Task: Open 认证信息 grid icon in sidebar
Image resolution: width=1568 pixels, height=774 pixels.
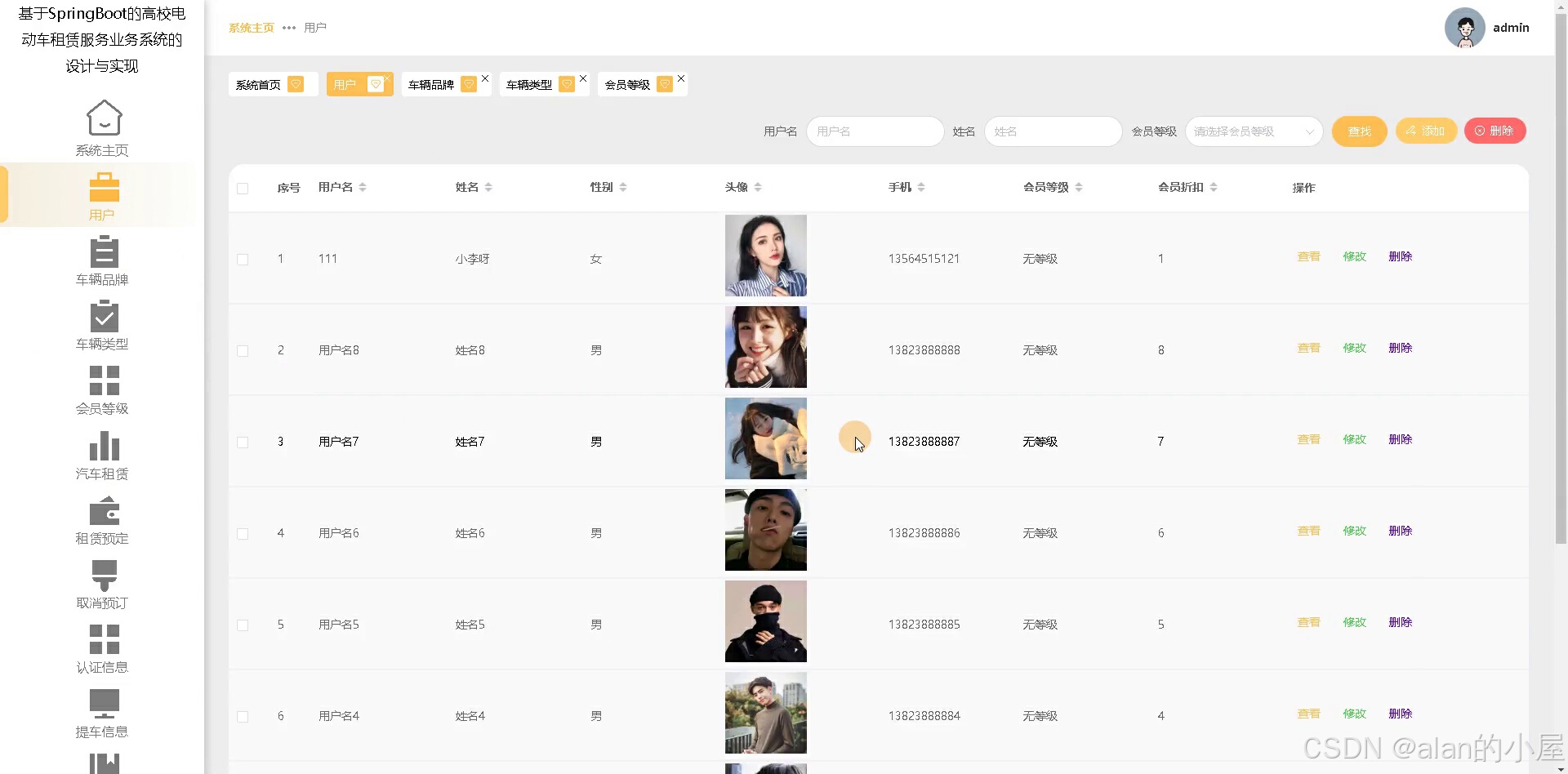Action: [x=104, y=639]
